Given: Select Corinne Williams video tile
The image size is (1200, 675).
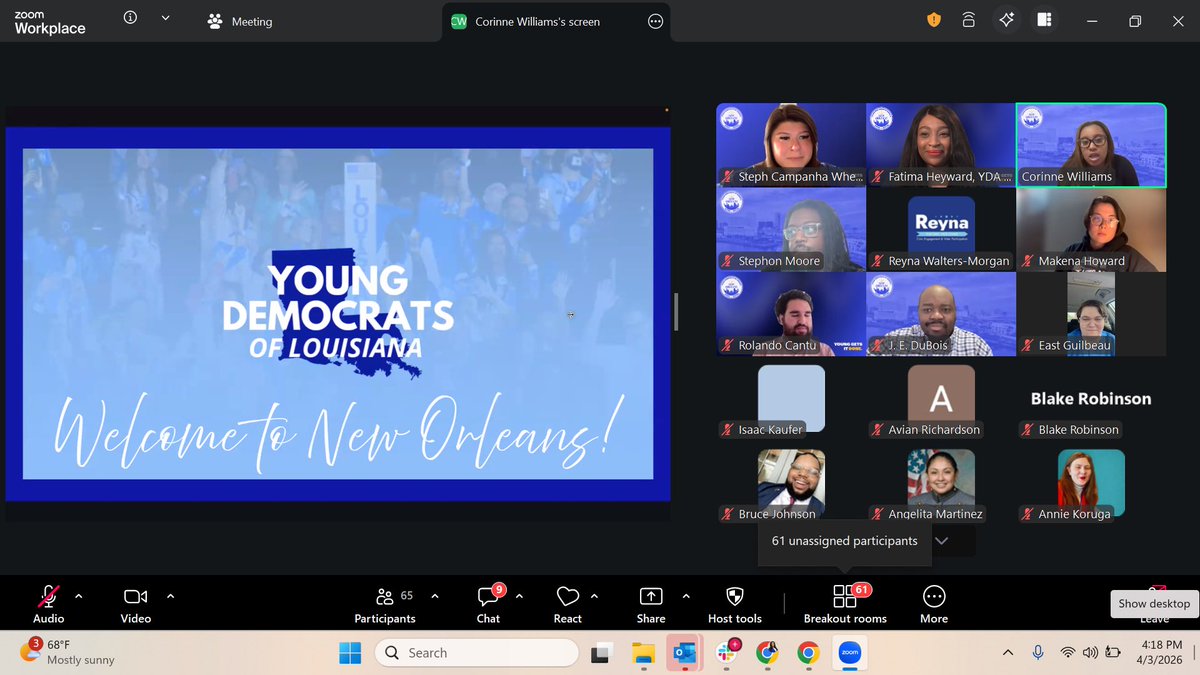Looking at the screenshot, I should tap(1091, 145).
